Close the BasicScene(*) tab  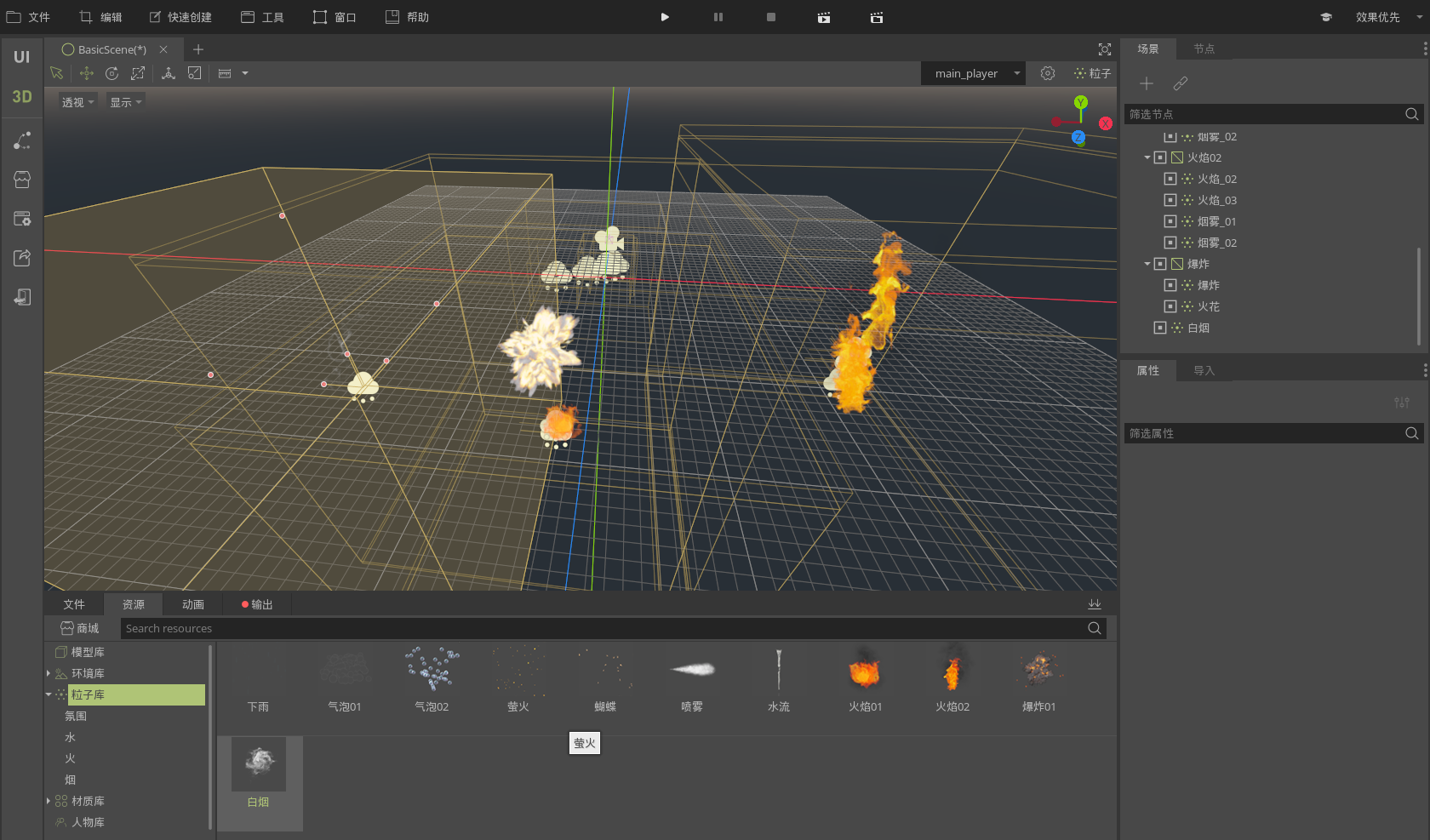[x=163, y=49]
